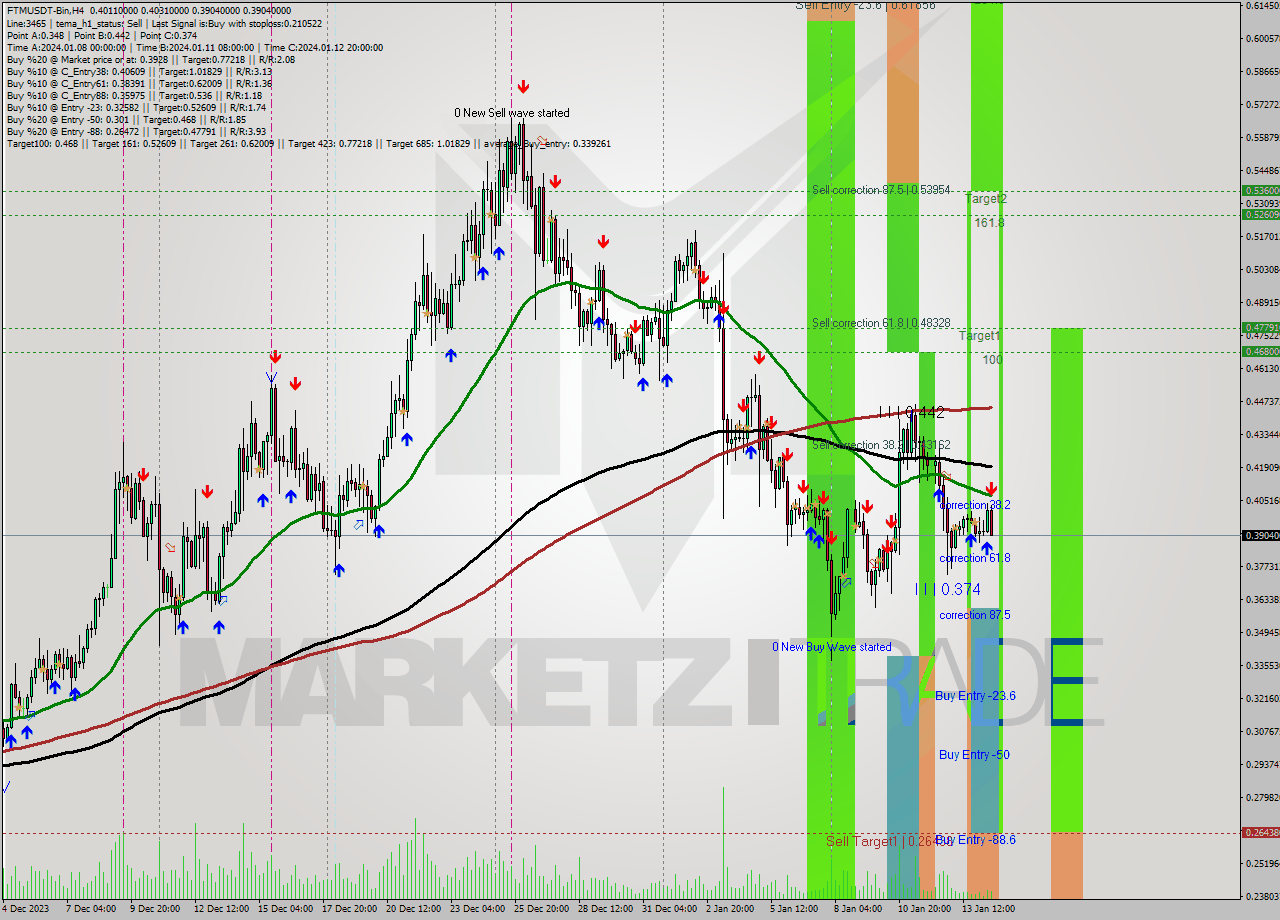Click the green 0.47791 price tag
This screenshot has width=1280, height=920.
(1260, 327)
